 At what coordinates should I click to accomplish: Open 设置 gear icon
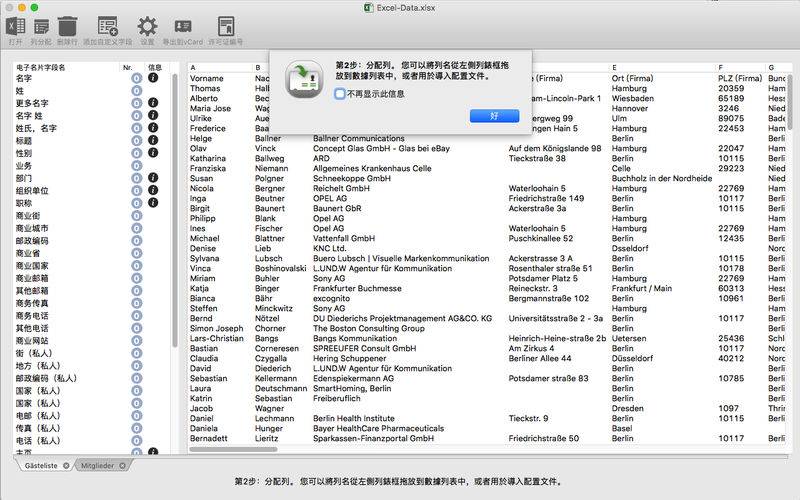(x=147, y=26)
